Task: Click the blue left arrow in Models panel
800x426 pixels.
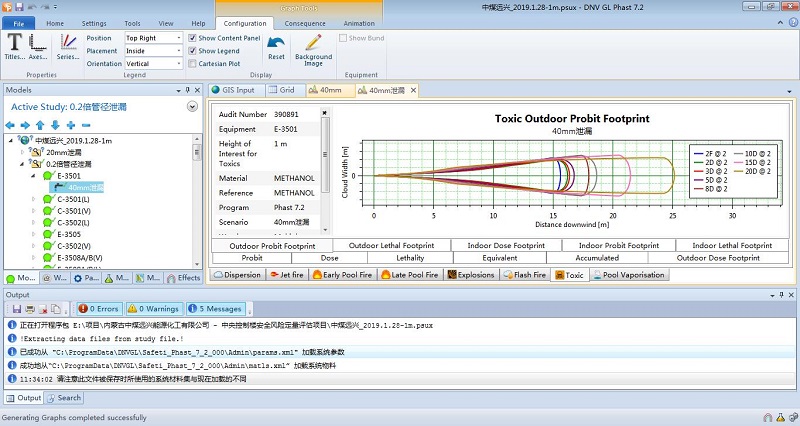Action: (x=11, y=124)
